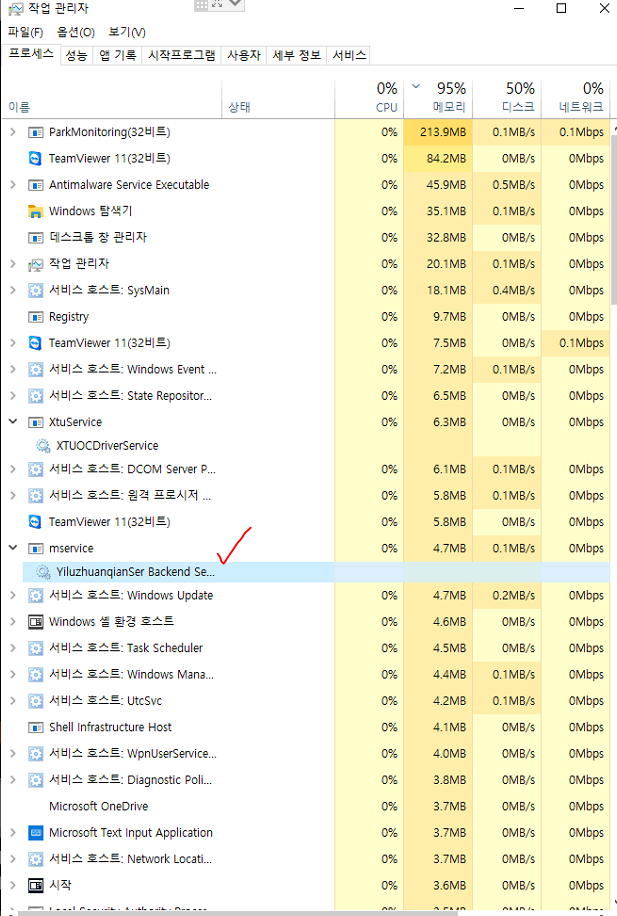Click the XtuService process icon

36,422
